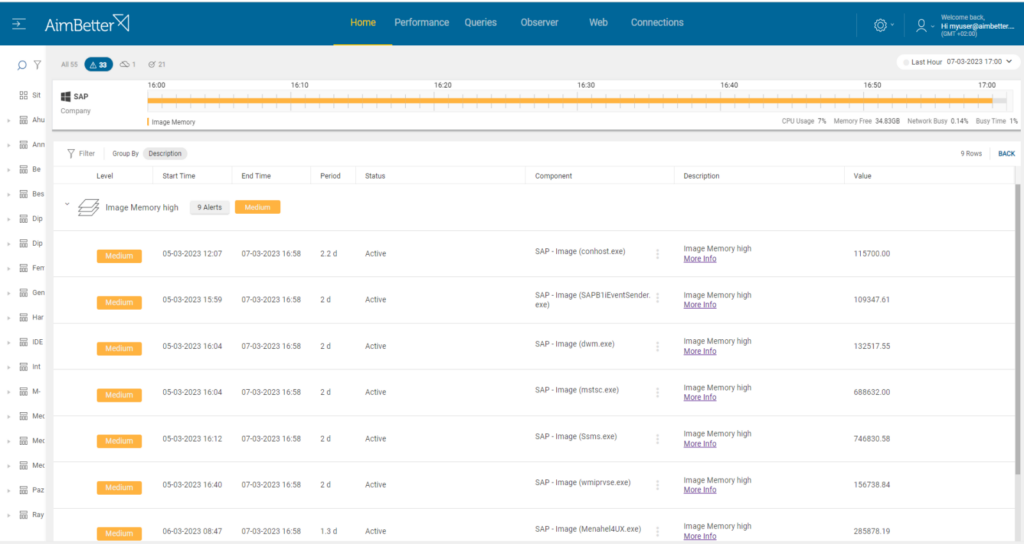
Task: Open More Info for mstsc.exe alert
Action: click(x=699, y=397)
